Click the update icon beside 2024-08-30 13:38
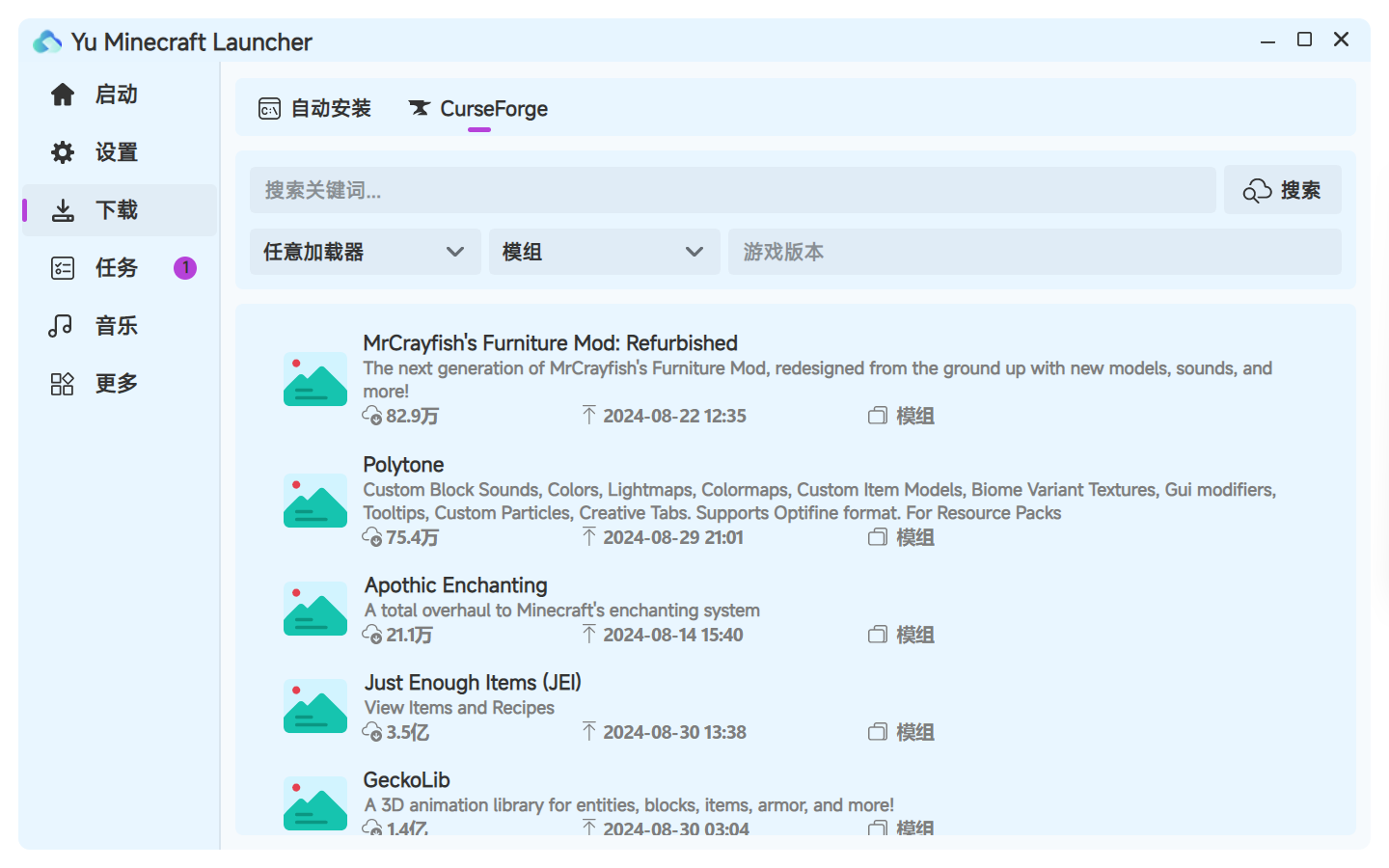1389x868 pixels. [x=589, y=731]
